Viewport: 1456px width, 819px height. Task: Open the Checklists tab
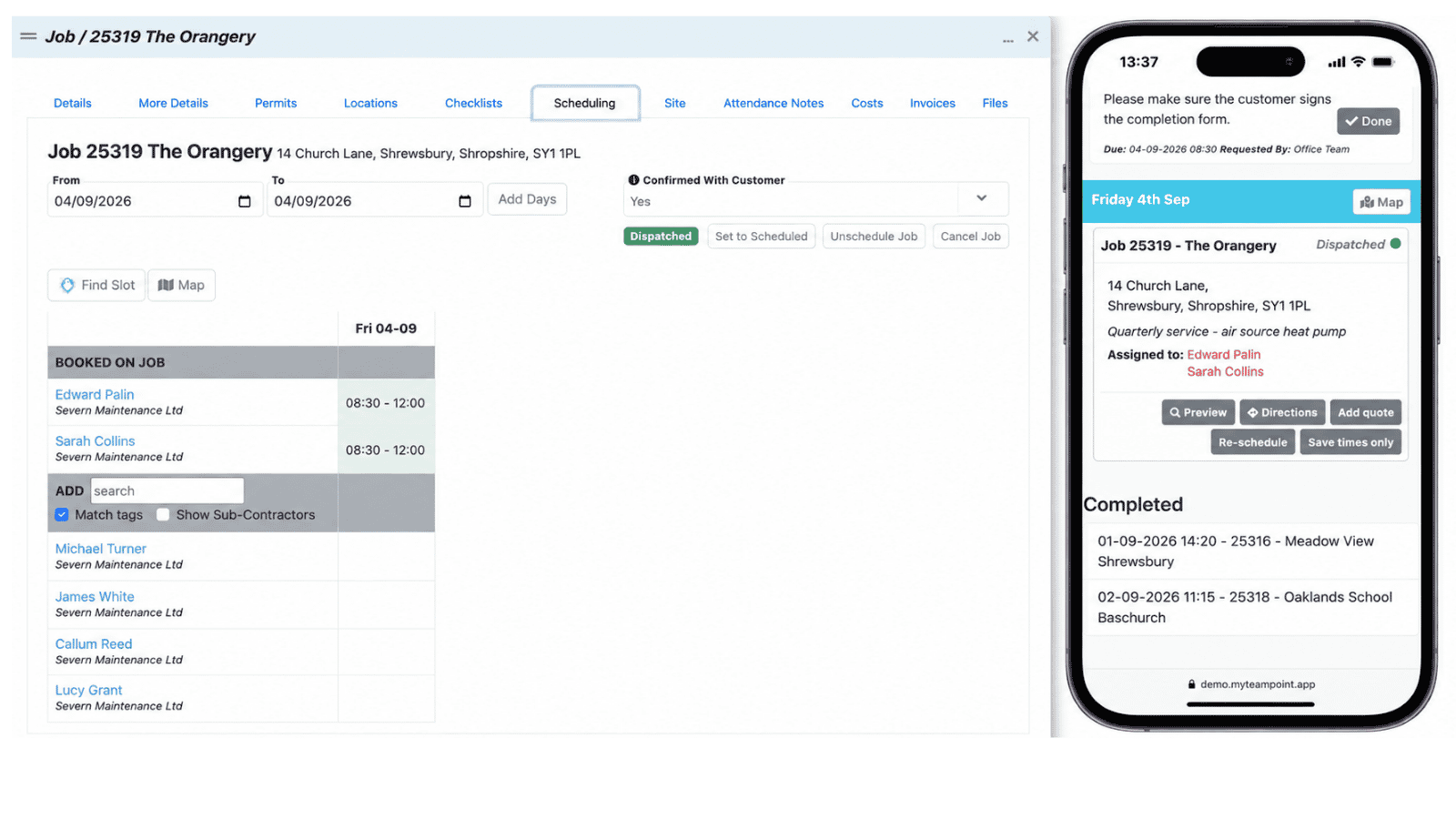pyautogui.click(x=473, y=104)
